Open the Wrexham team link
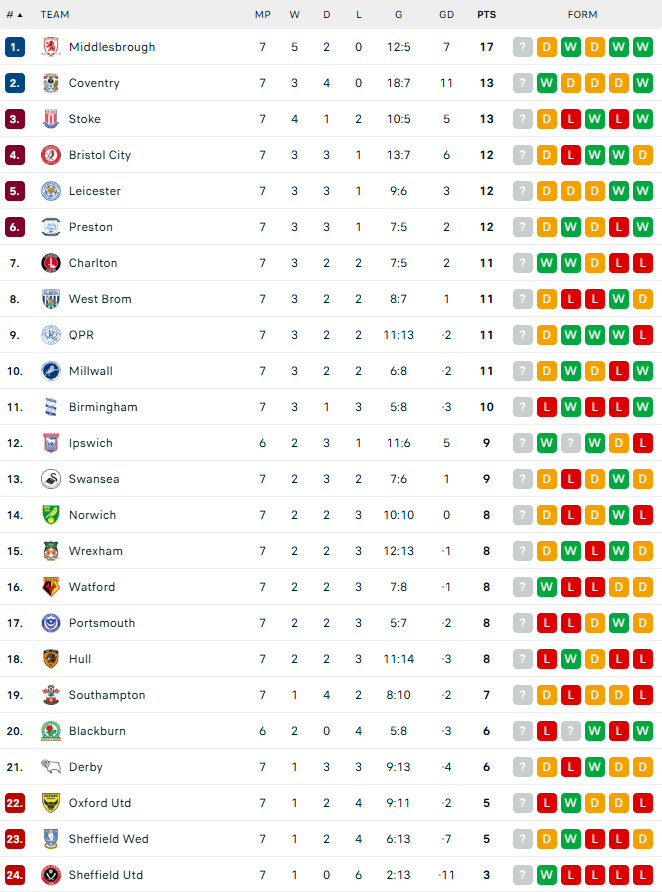The image size is (662, 892). coord(96,551)
